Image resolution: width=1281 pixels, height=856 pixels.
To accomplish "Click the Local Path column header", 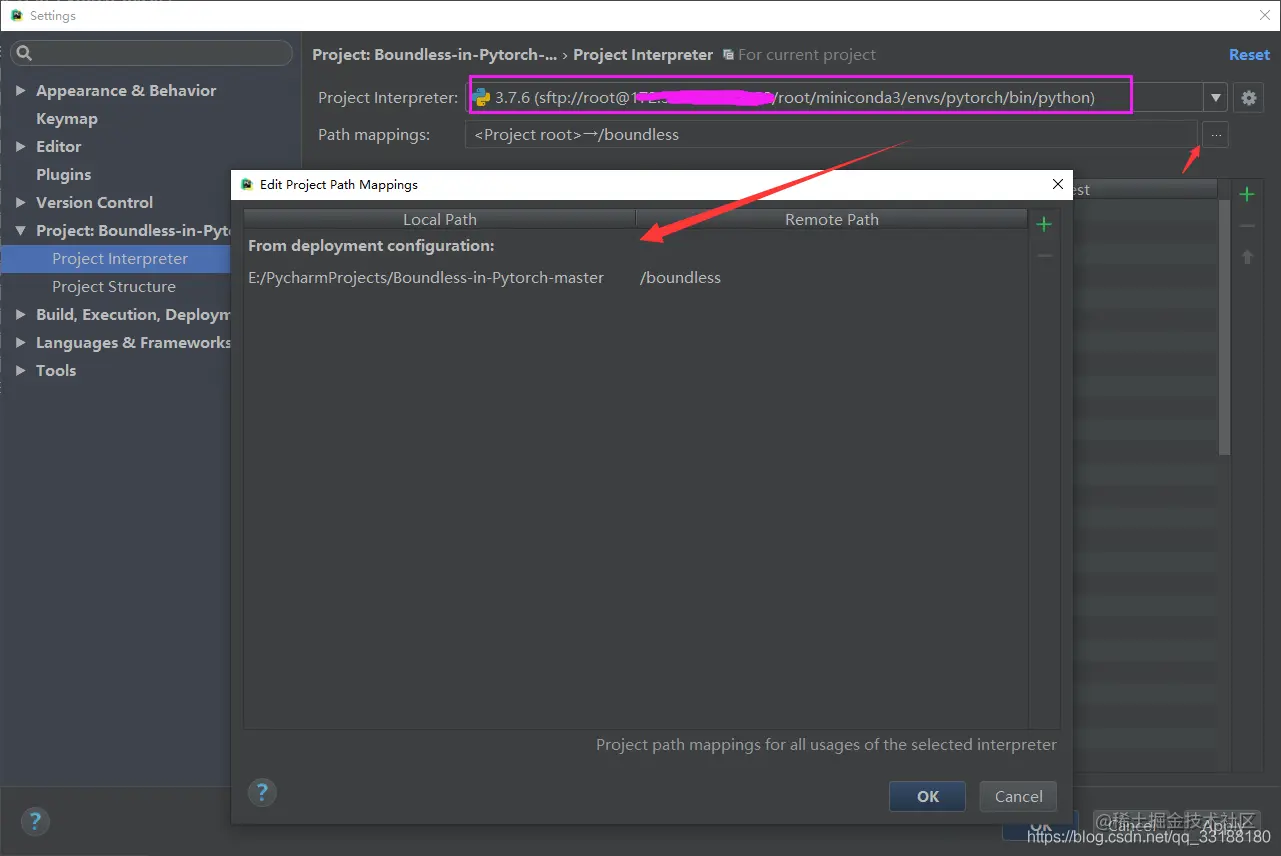I will coord(440,219).
